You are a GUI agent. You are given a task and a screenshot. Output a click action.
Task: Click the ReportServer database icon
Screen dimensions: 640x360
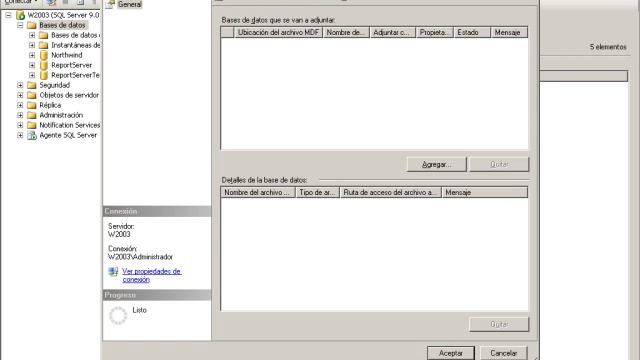[44, 65]
